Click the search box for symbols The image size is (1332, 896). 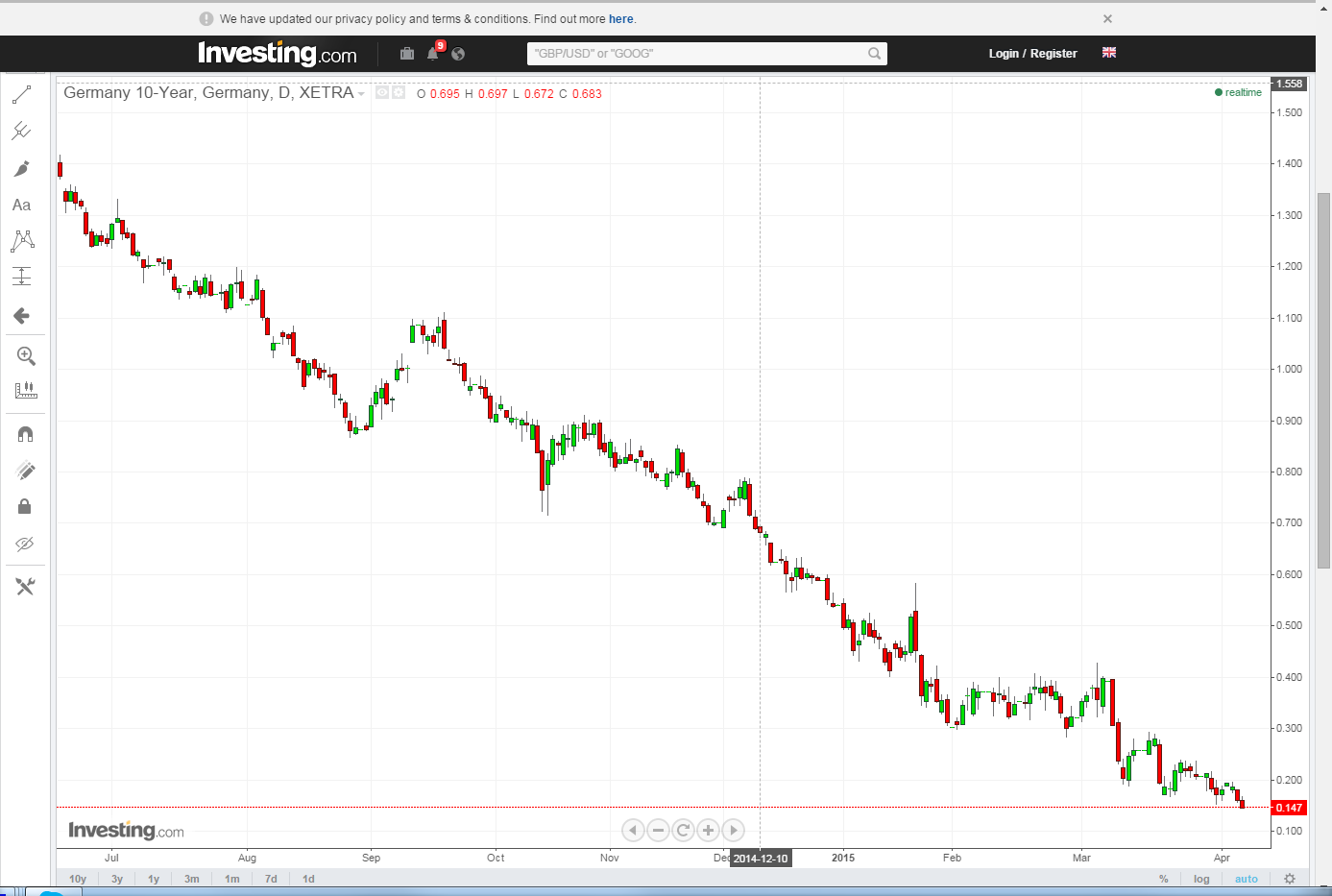pyautogui.click(x=707, y=54)
